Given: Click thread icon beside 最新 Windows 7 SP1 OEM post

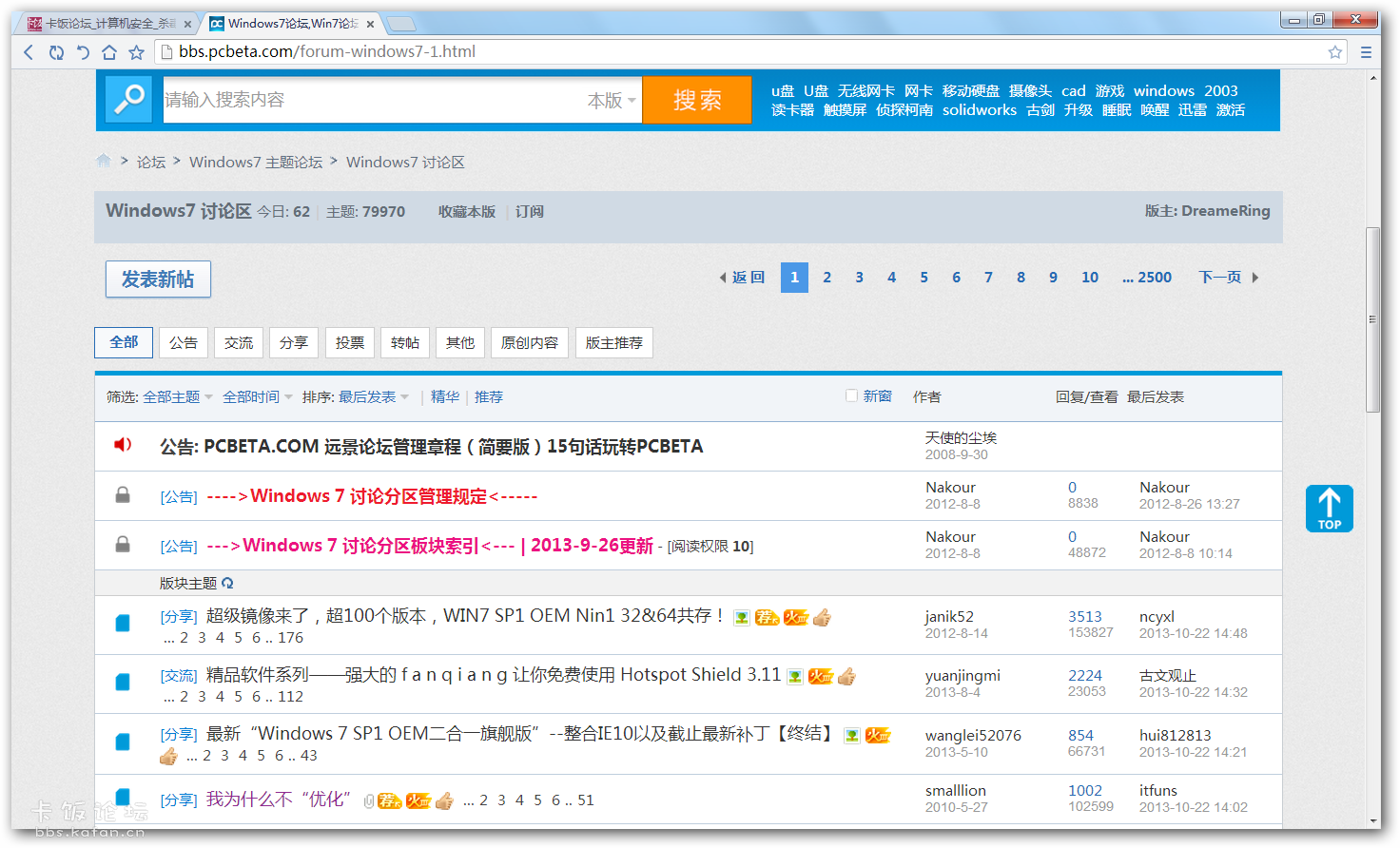Looking at the screenshot, I should point(123,742).
